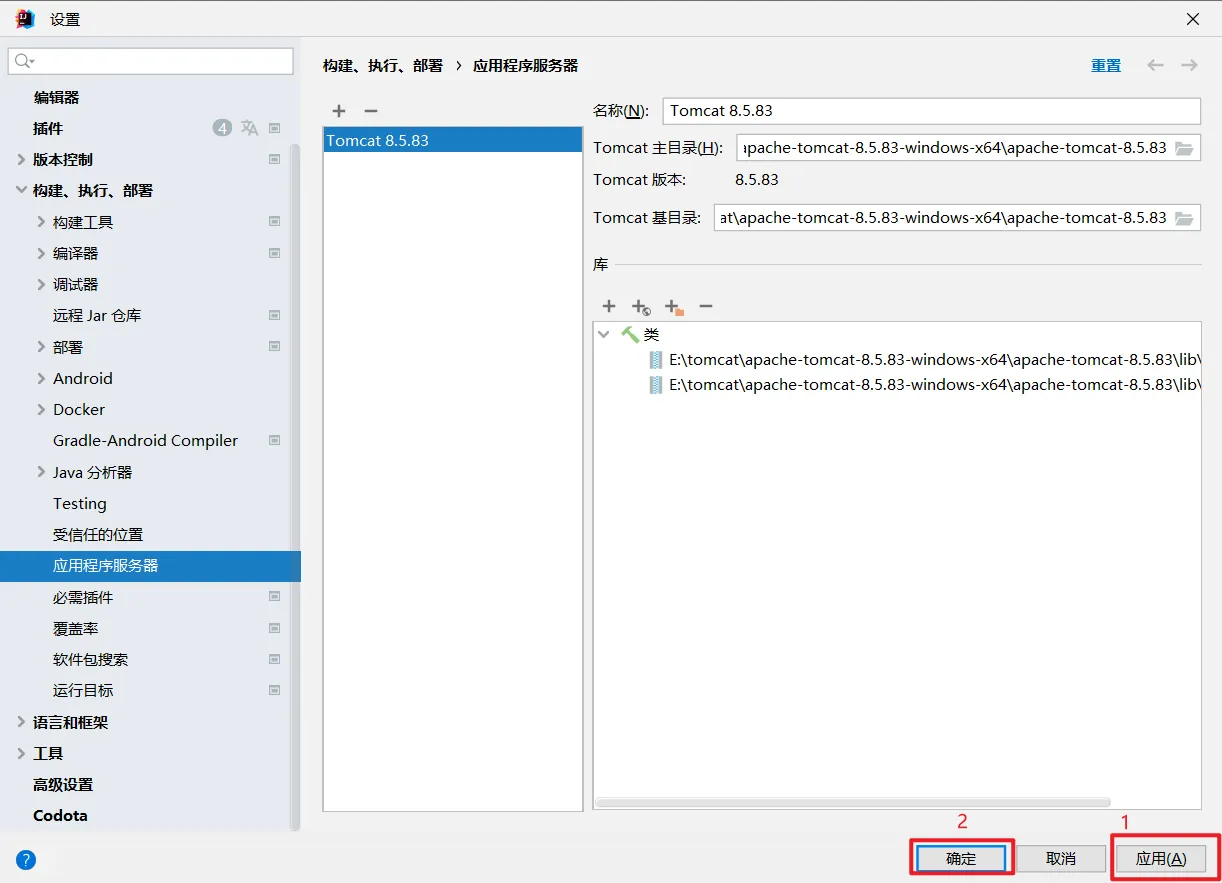Open 受信任的位置 settings
The image size is (1222, 883).
(98, 534)
